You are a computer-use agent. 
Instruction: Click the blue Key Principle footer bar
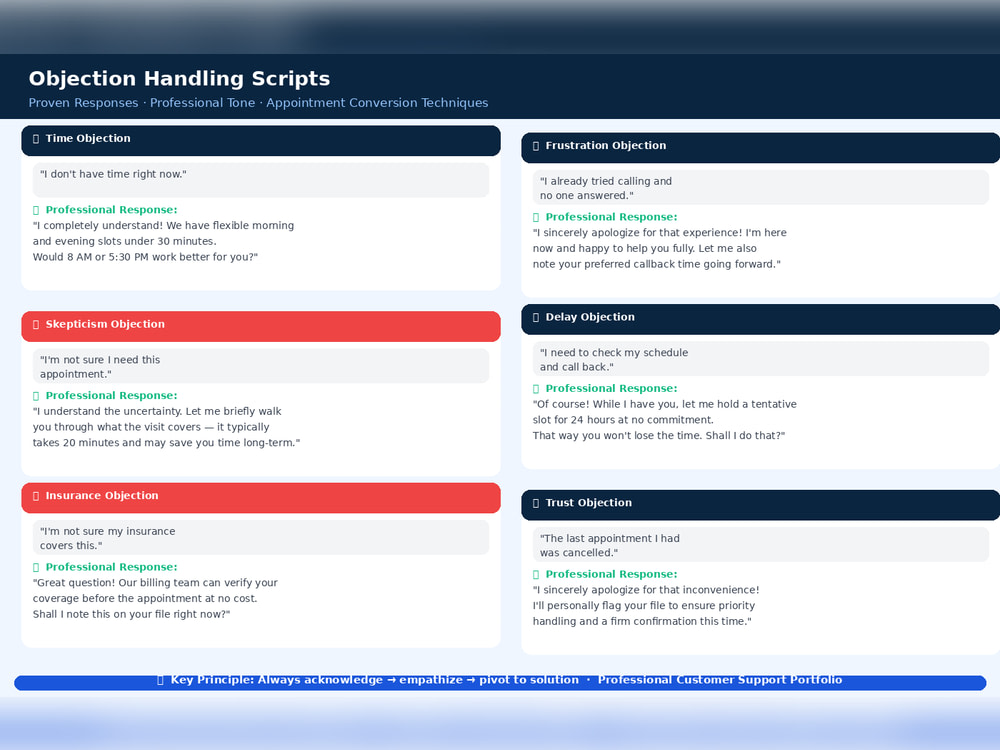tap(500, 682)
